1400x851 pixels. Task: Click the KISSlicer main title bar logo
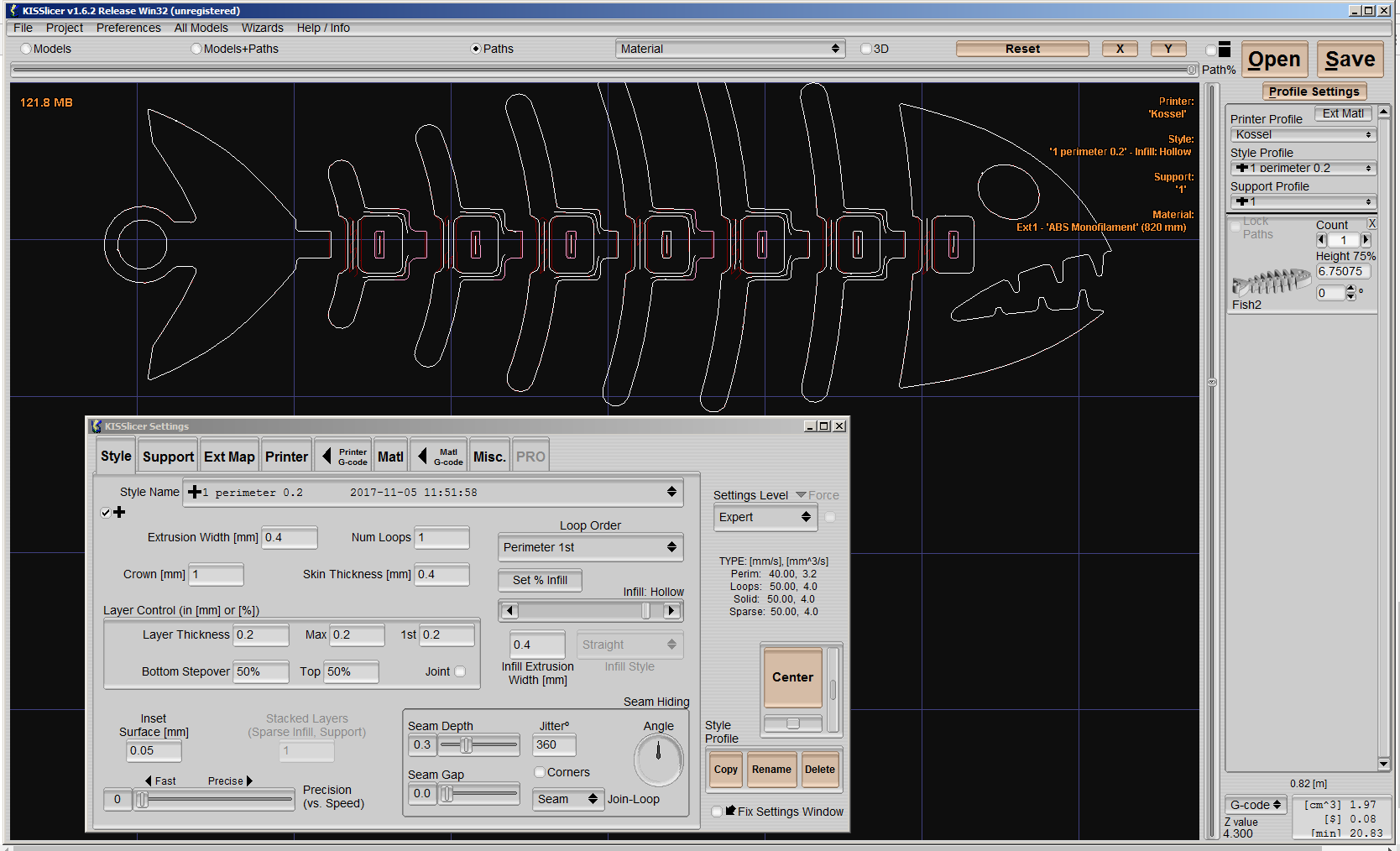[x=13, y=10]
